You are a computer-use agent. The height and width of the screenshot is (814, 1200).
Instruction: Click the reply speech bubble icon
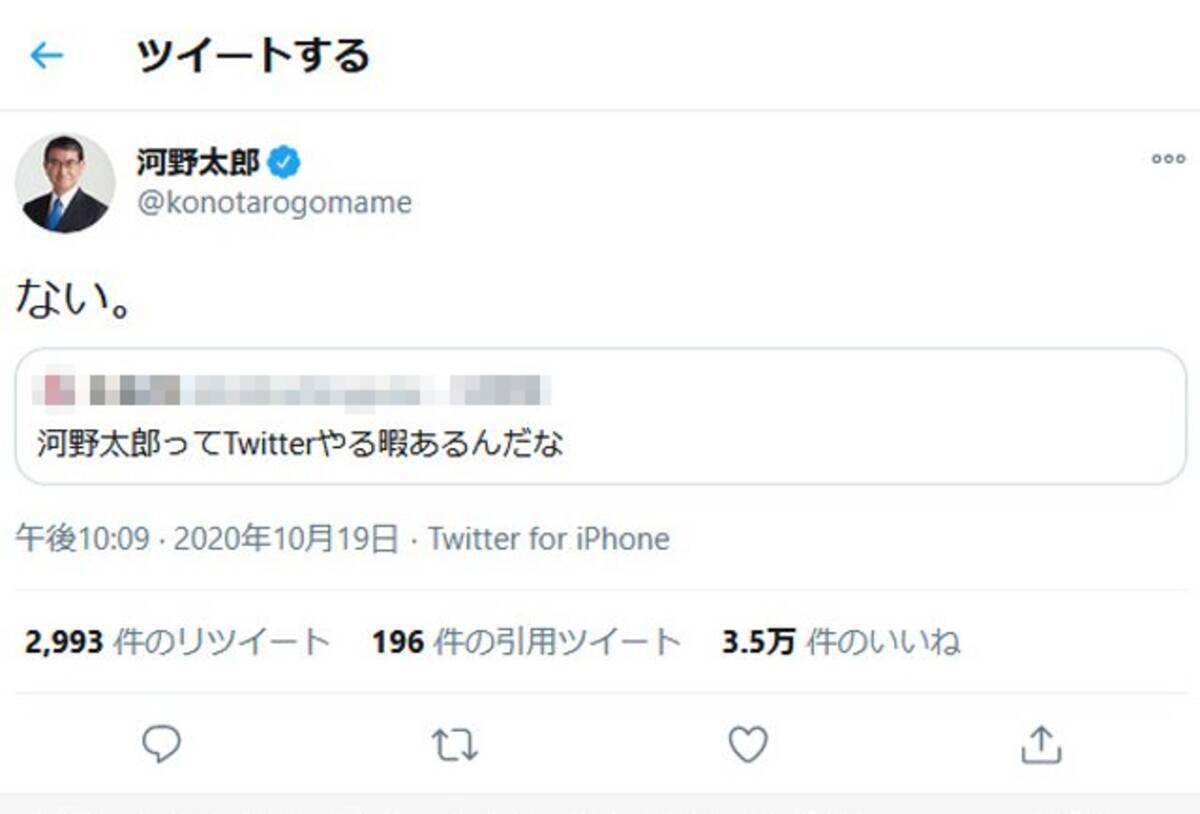coord(161,744)
